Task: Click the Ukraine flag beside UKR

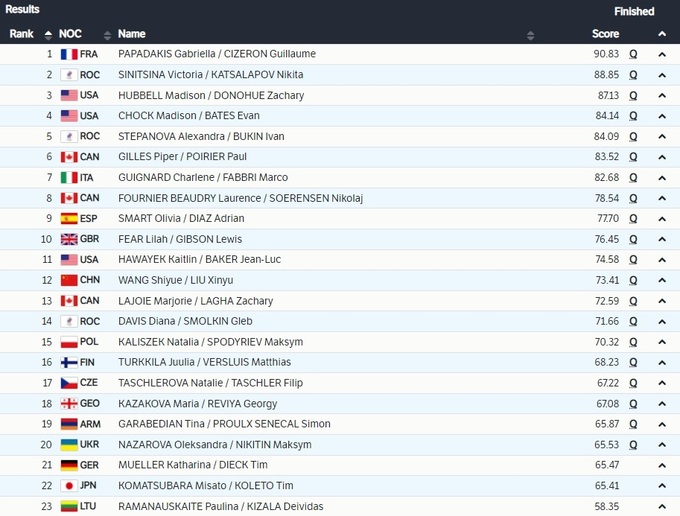Action: click(x=69, y=445)
